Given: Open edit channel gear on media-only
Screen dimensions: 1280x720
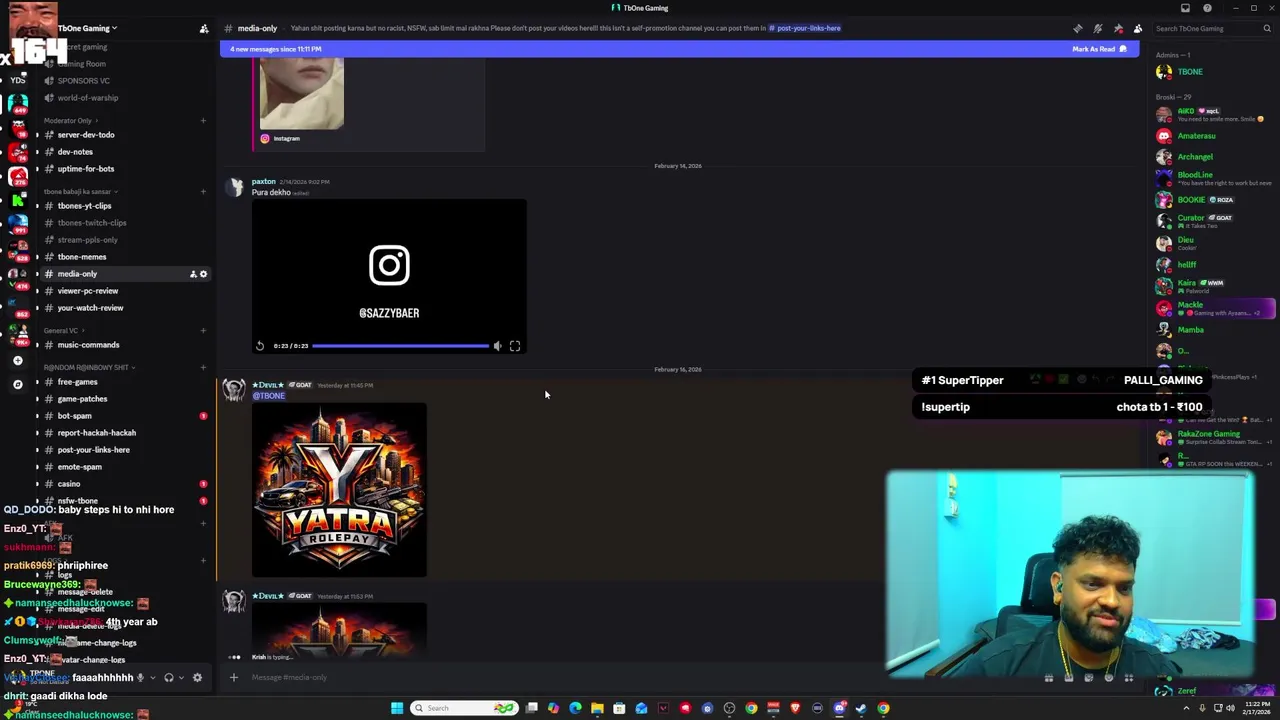Looking at the screenshot, I should [x=203, y=274].
